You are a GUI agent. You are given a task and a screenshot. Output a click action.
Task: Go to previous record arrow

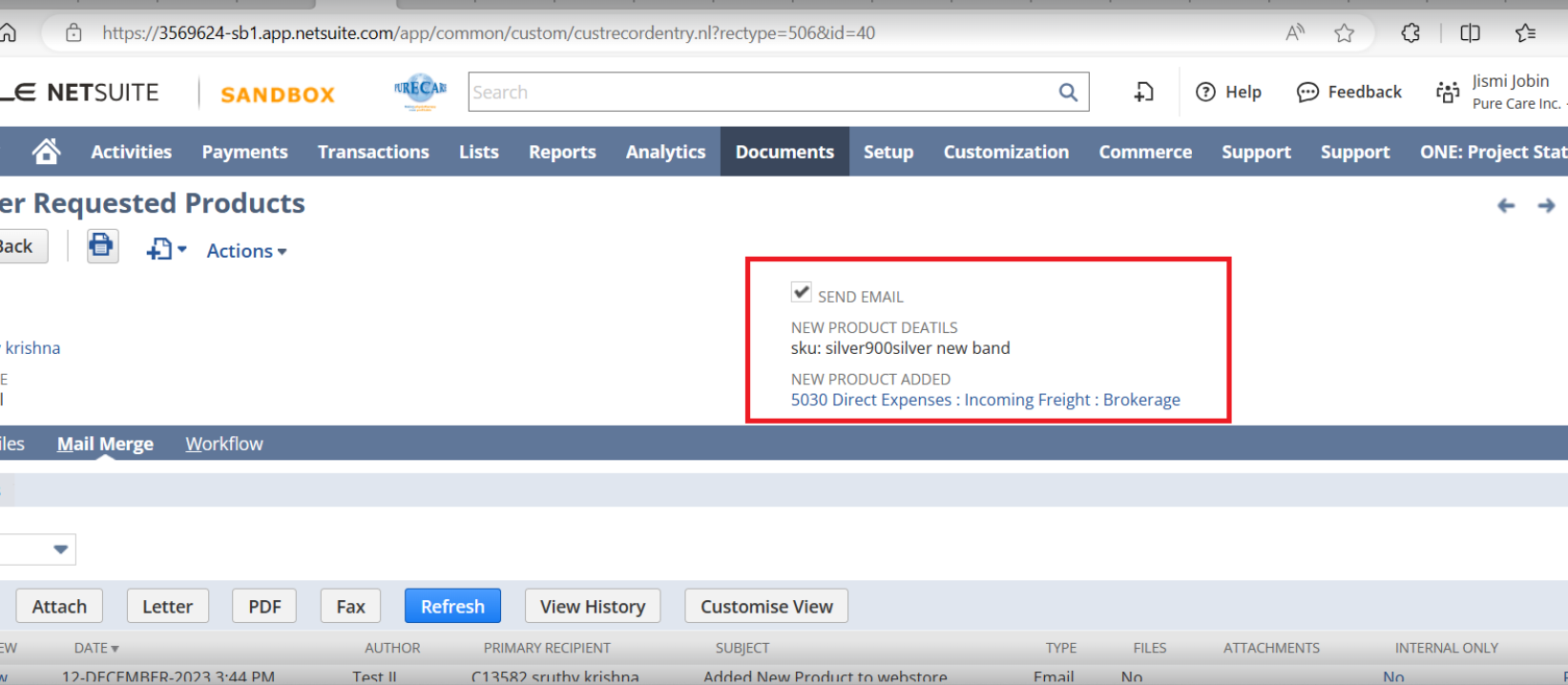click(1506, 205)
